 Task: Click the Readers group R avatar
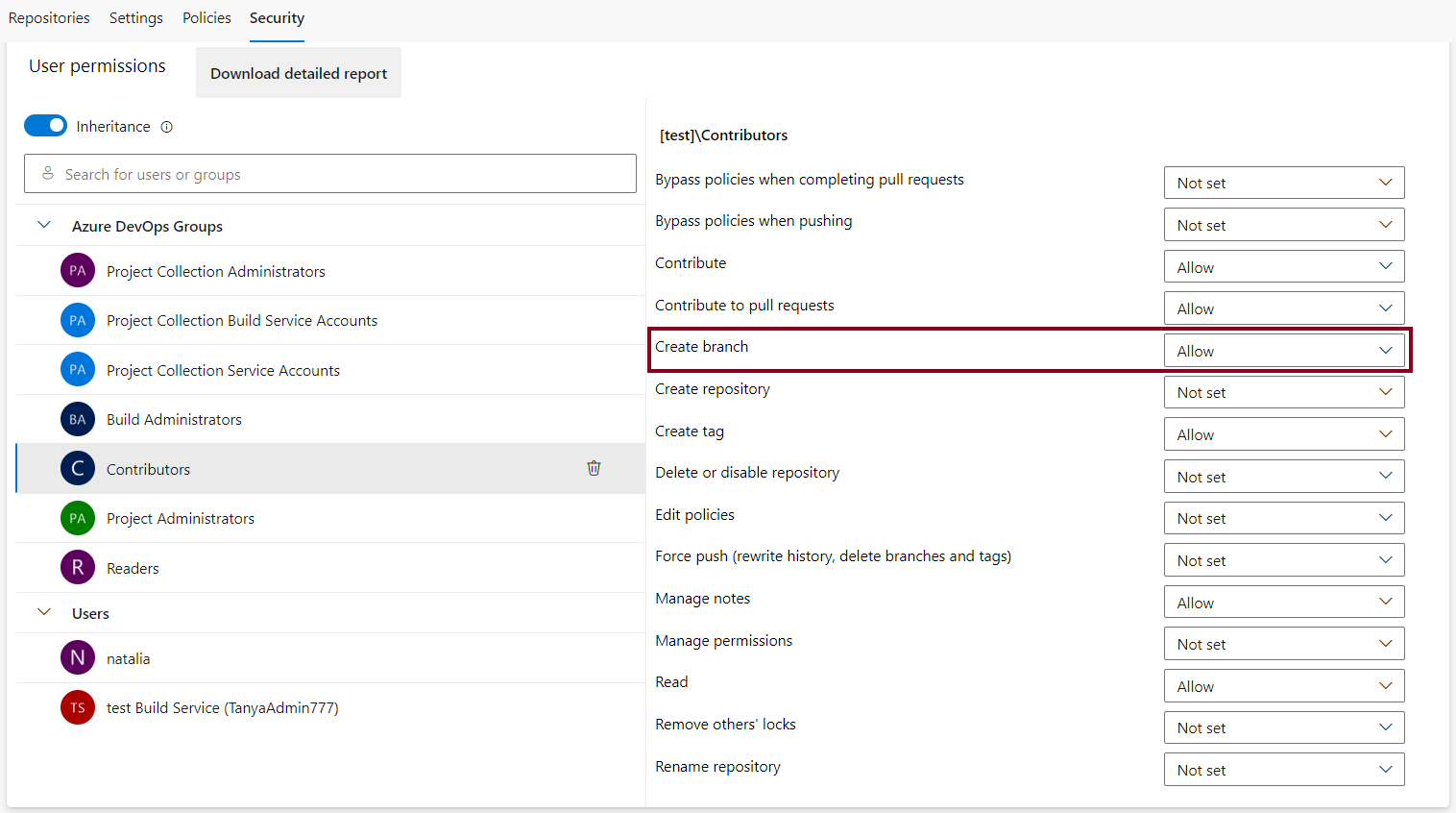pos(78,568)
